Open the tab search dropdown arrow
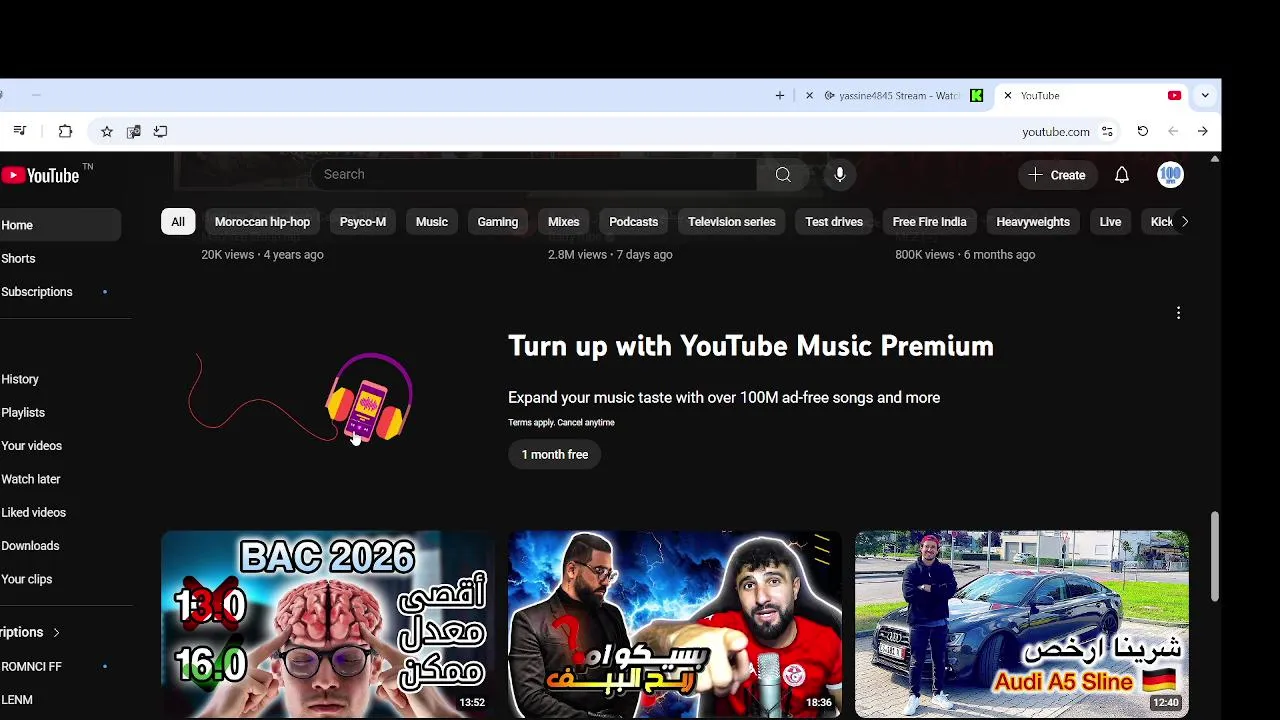The image size is (1280, 720). [x=1204, y=96]
